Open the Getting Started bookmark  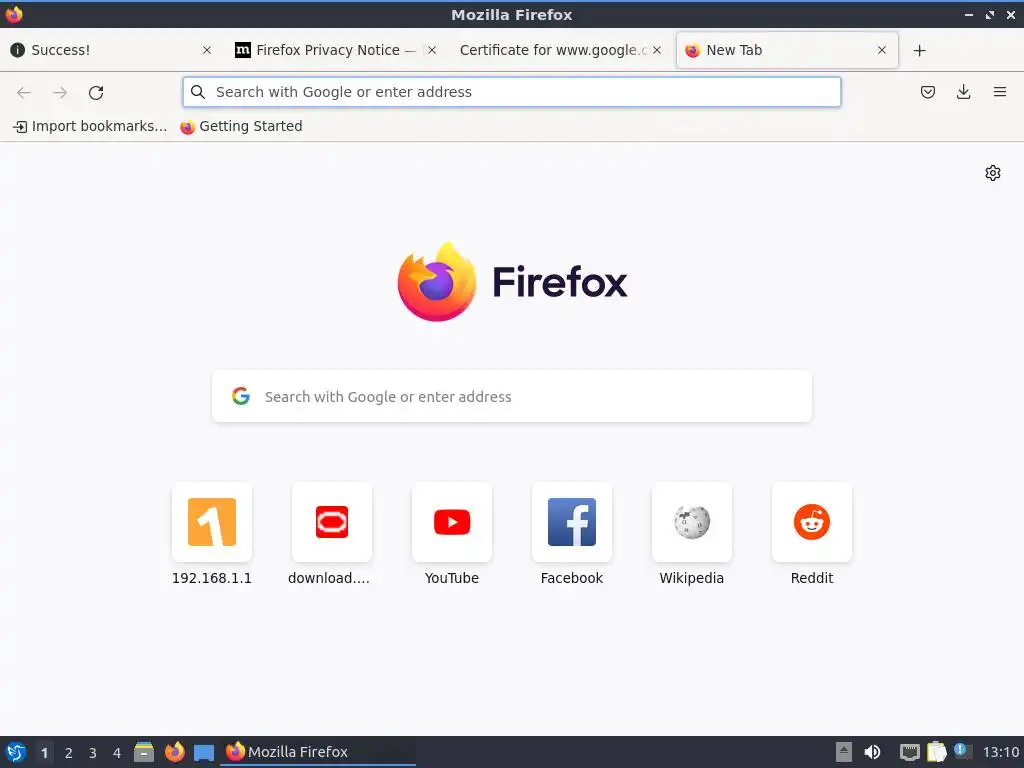(x=241, y=127)
